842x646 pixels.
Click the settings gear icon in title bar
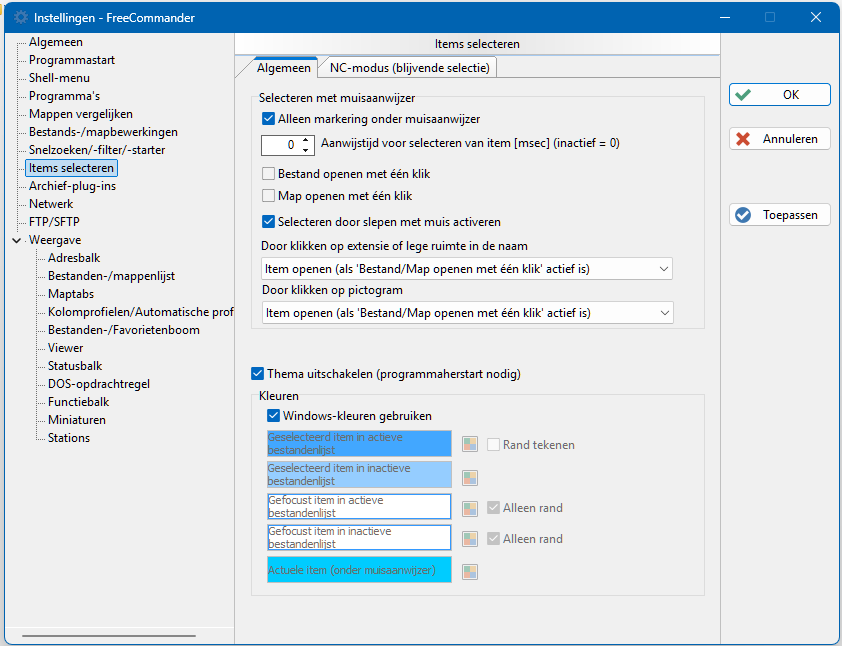point(21,17)
